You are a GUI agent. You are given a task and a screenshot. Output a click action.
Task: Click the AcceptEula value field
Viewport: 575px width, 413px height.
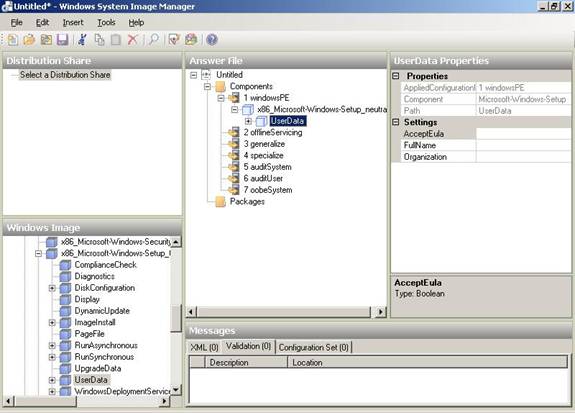(x=523, y=134)
